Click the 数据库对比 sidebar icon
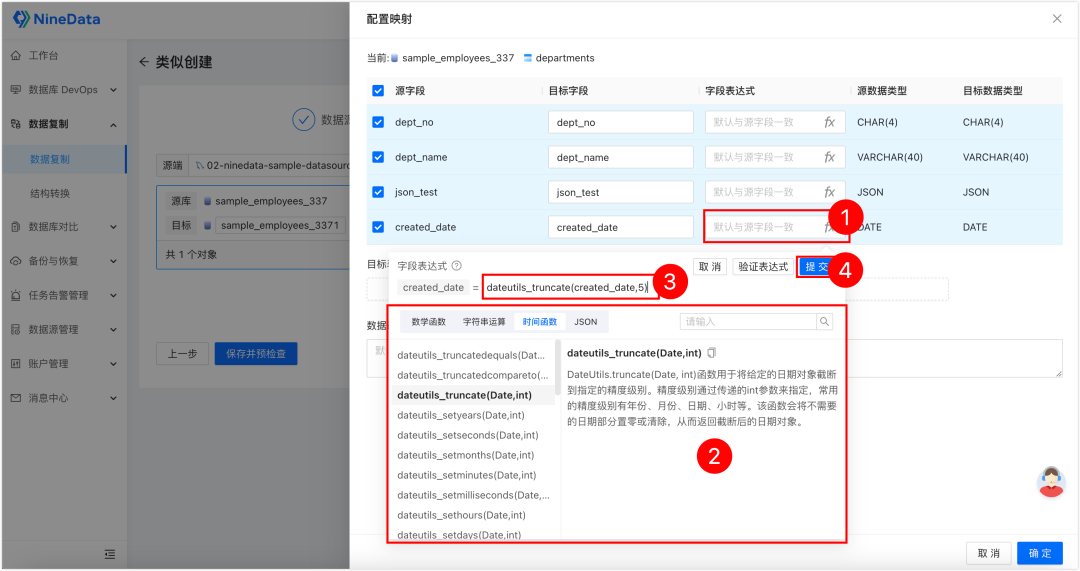Viewport: 1080px width, 571px height. (x=16, y=227)
